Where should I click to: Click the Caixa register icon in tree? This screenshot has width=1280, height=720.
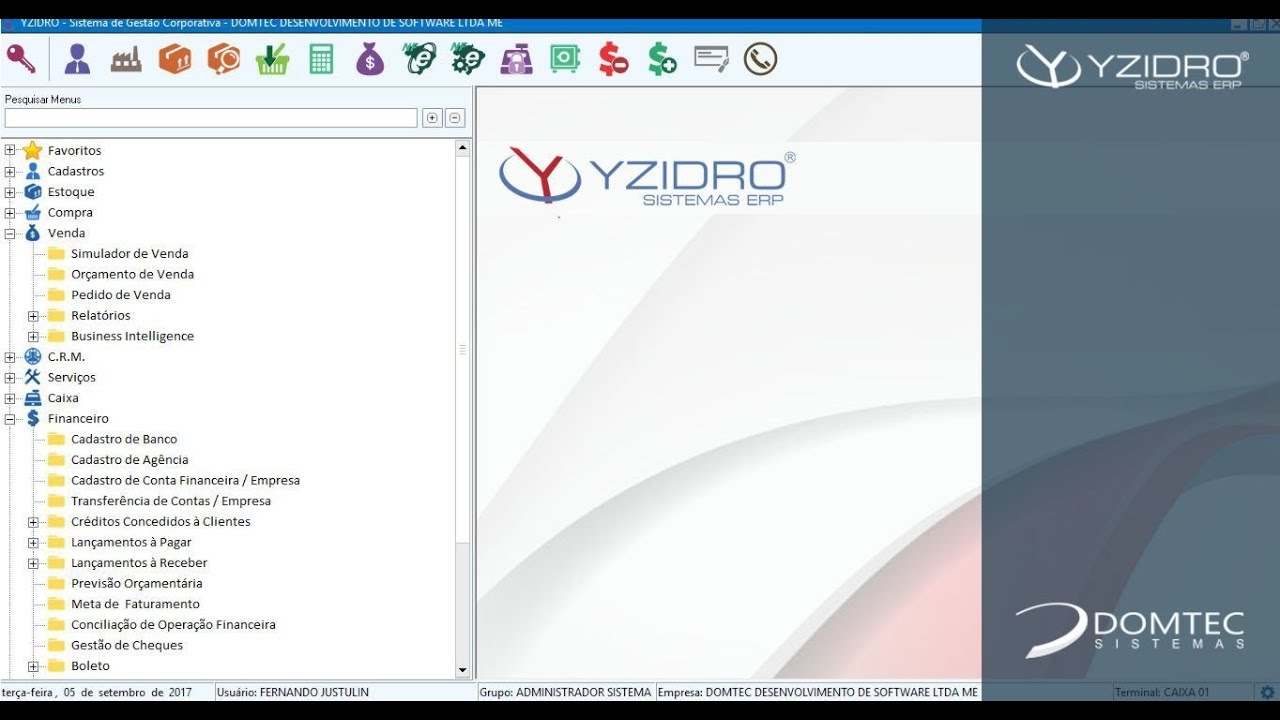click(x=33, y=398)
